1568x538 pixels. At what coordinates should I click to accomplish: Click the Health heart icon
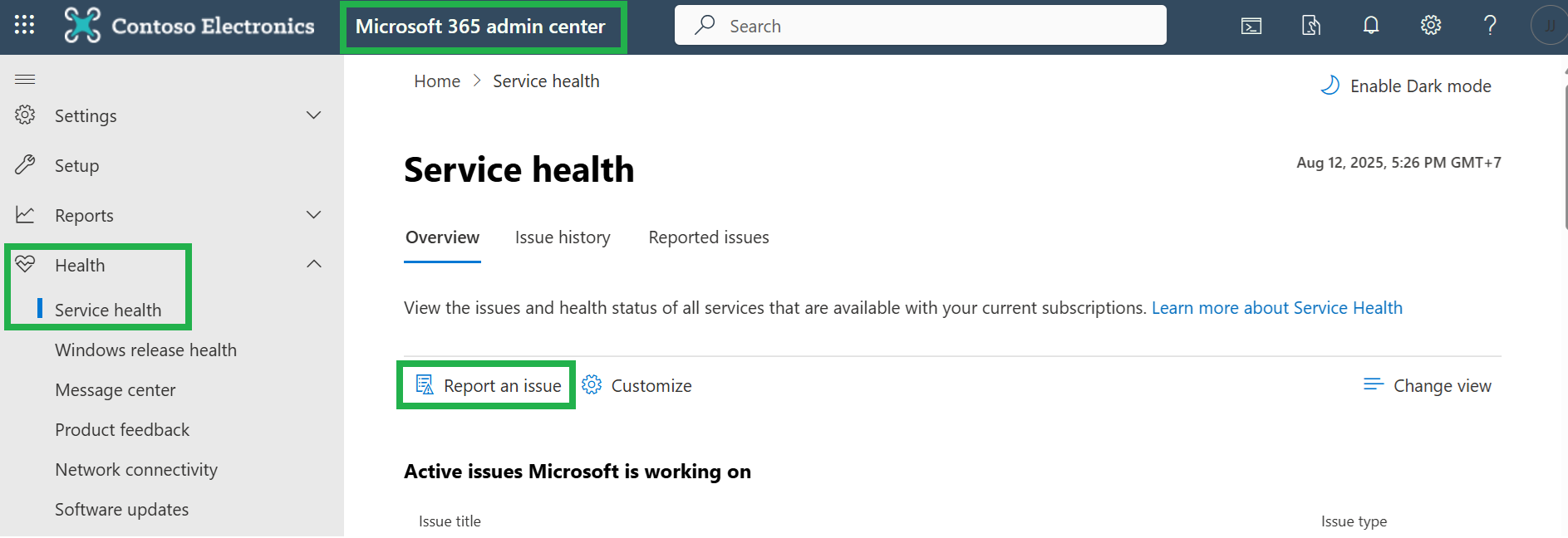(25, 264)
